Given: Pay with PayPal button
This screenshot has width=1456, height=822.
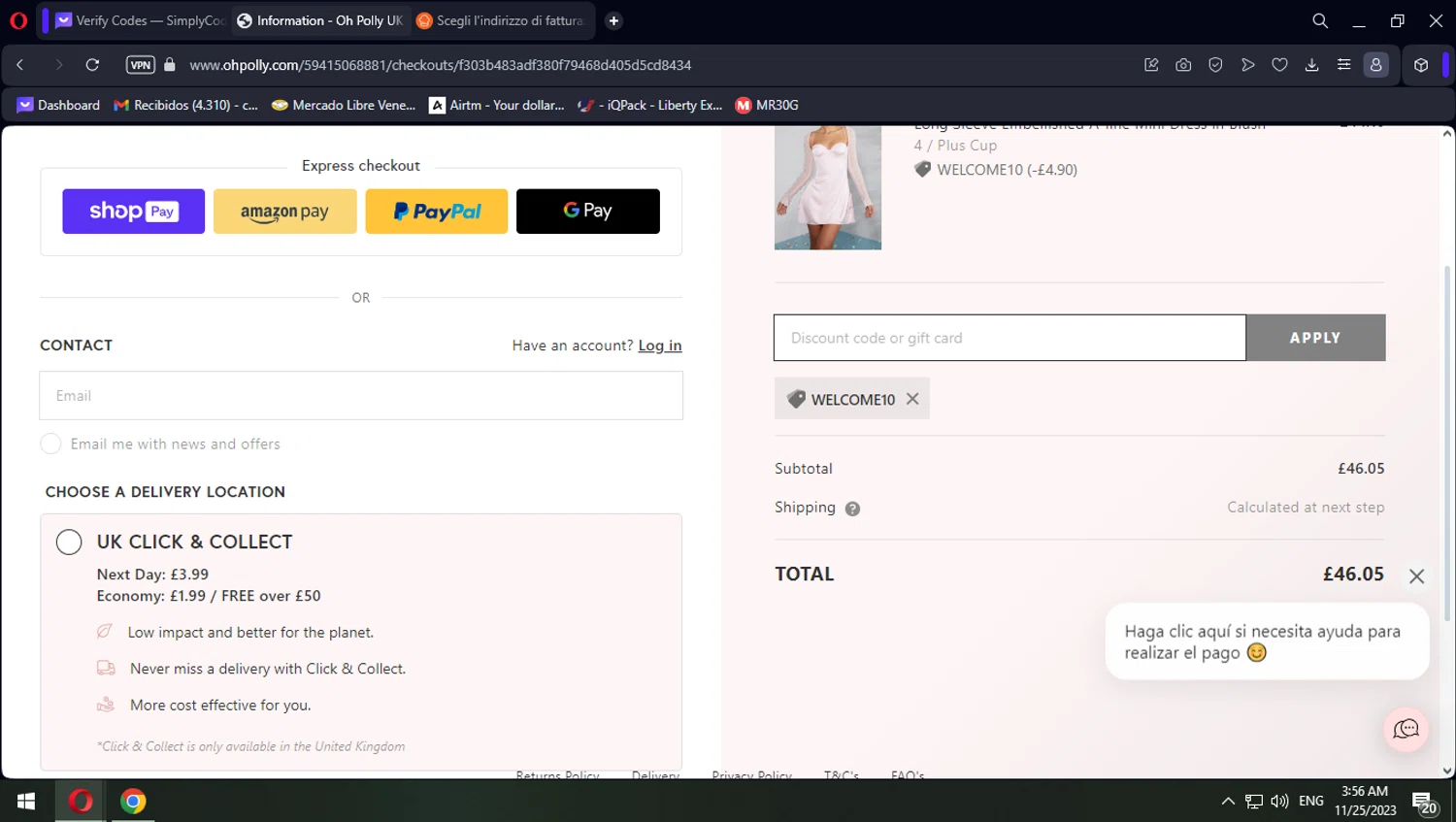Looking at the screenshot, I should pos(437,212).
